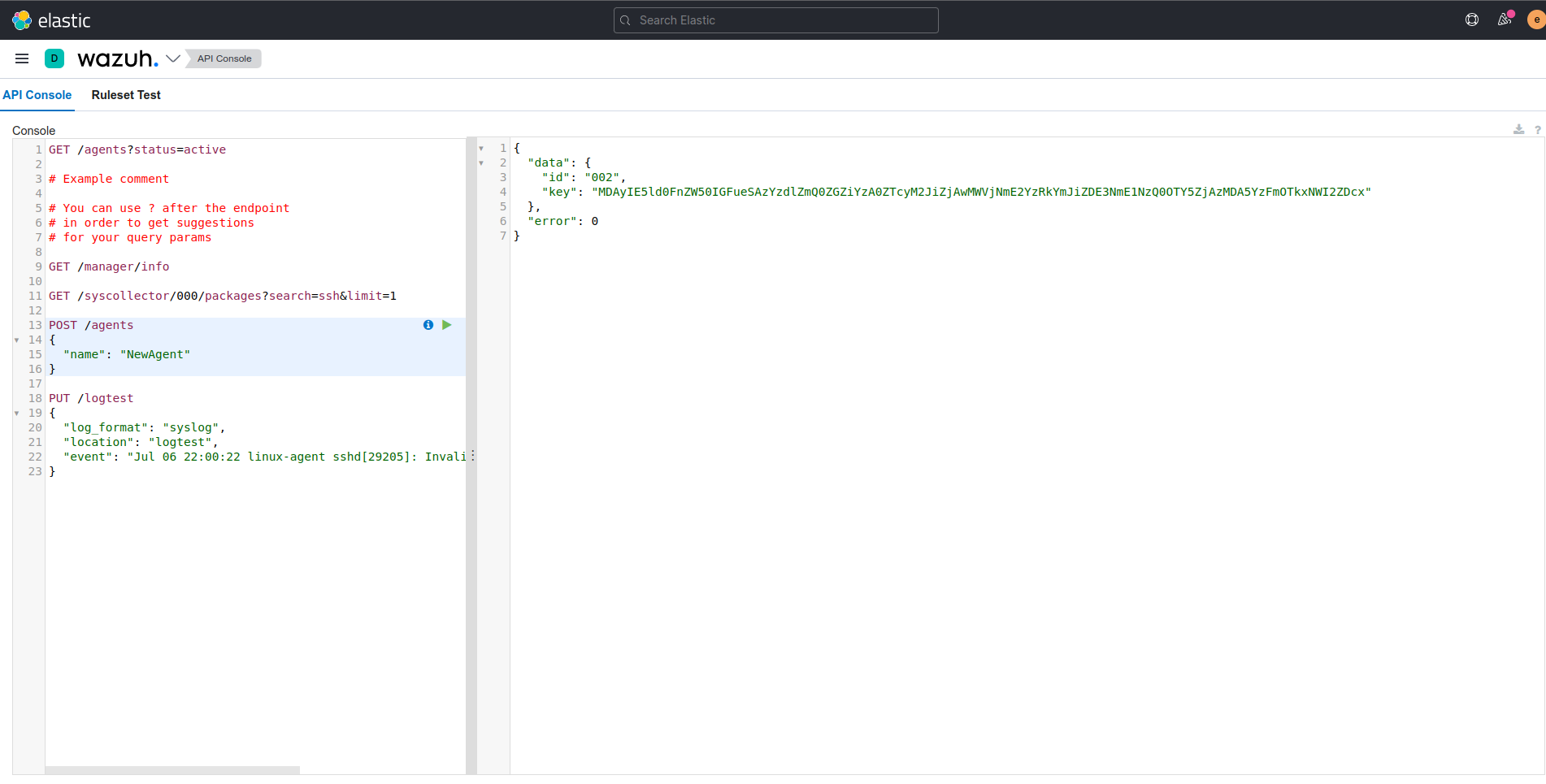Click the API Console breadcrumb badge
Viewport: 1546px width, 784px height.
pos(223,58)
